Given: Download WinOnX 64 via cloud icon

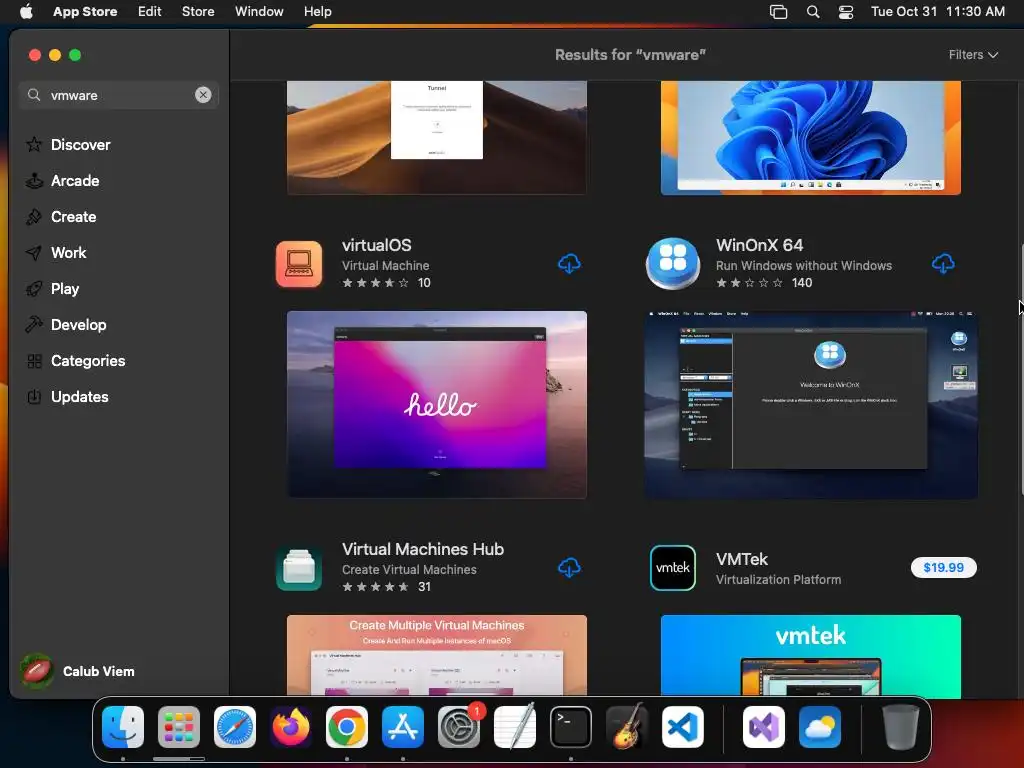Looking at the screenshot, I should (942, 264).
